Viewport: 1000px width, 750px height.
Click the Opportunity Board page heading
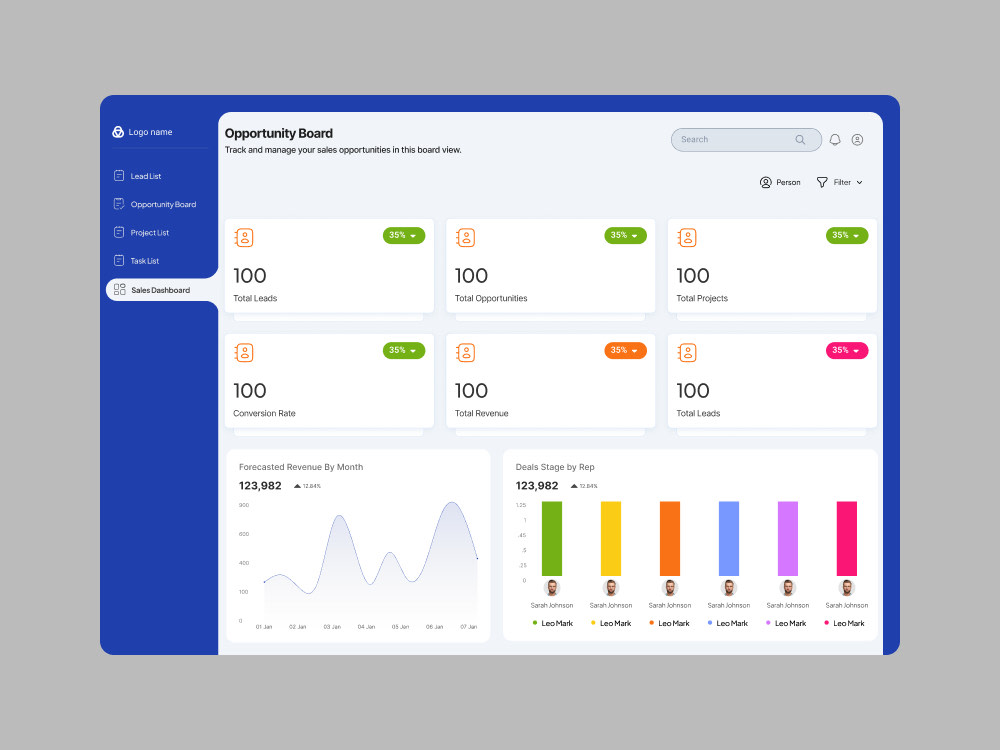tap(279, 133)
